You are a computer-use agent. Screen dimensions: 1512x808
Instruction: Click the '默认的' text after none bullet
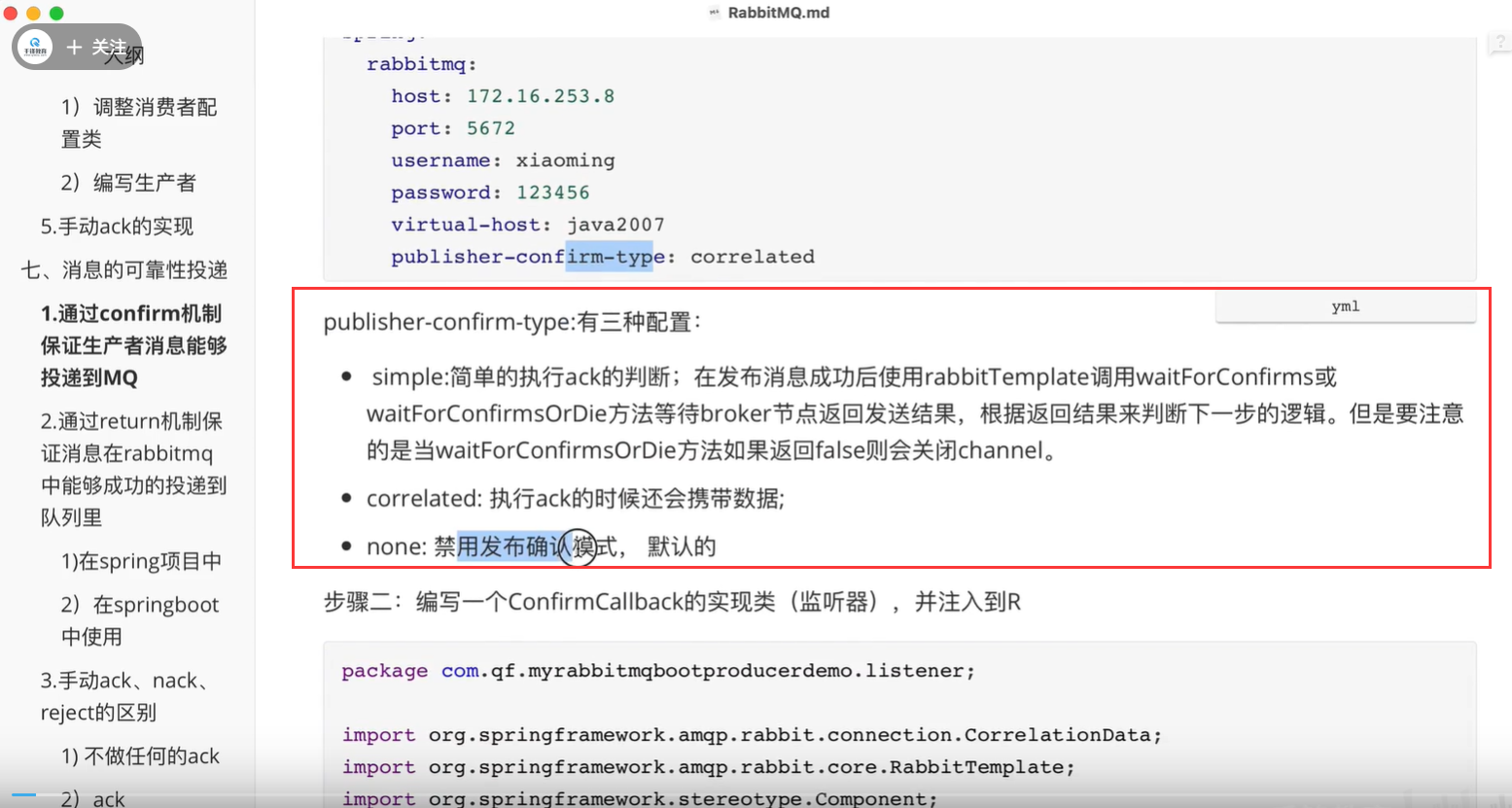tap(682, 546)
